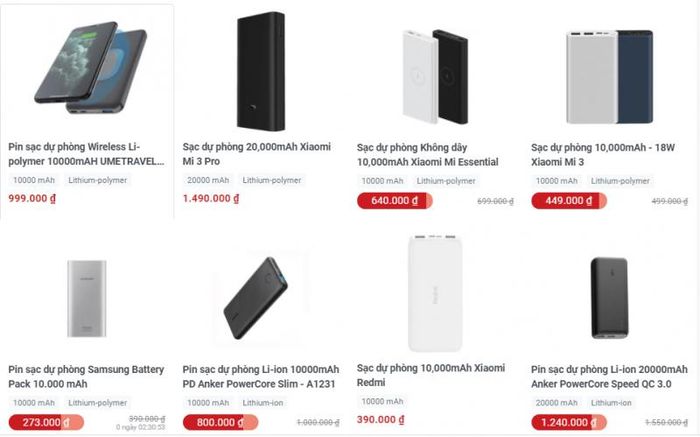
Task: Open the Pin sạc dự phòng Wireless Li-polymer UMETRAVEL link
Action: click(x=86, y=154)
